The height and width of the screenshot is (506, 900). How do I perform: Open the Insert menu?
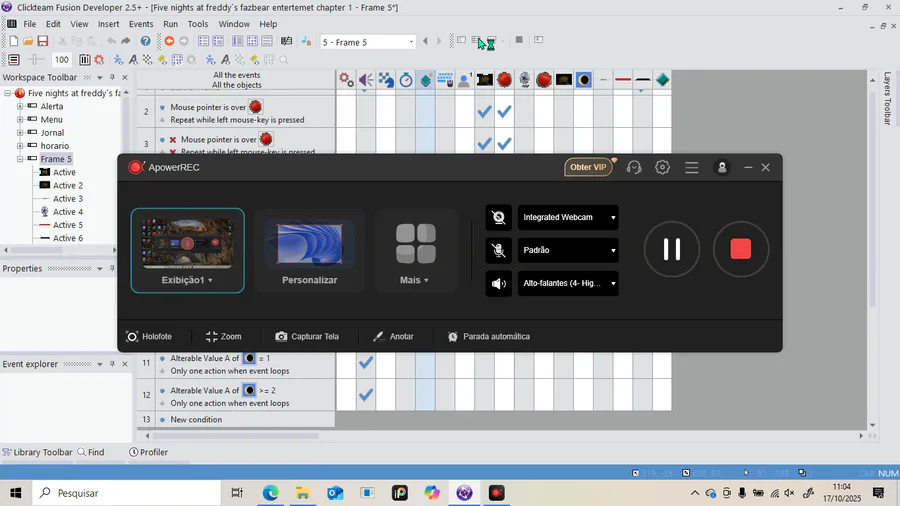108,24
